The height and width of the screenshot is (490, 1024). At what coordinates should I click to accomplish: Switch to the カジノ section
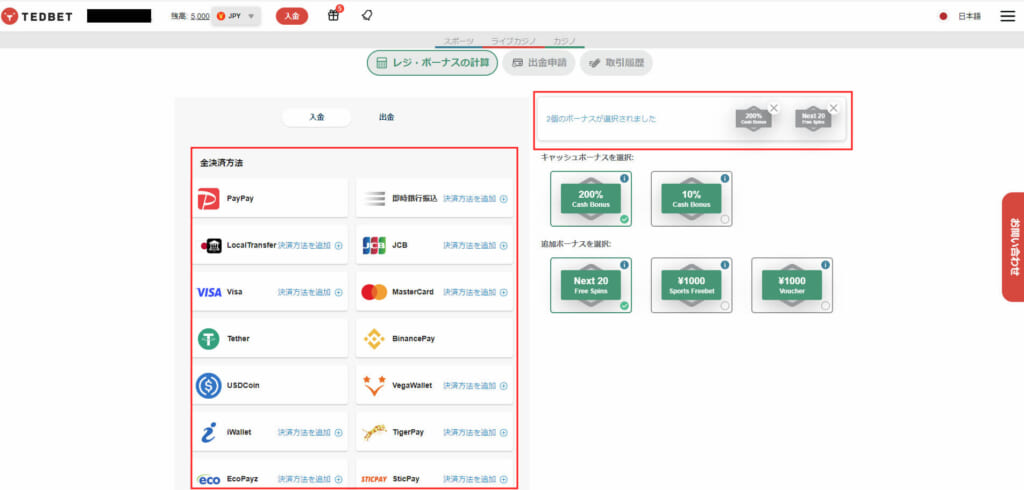click(564, 41)
